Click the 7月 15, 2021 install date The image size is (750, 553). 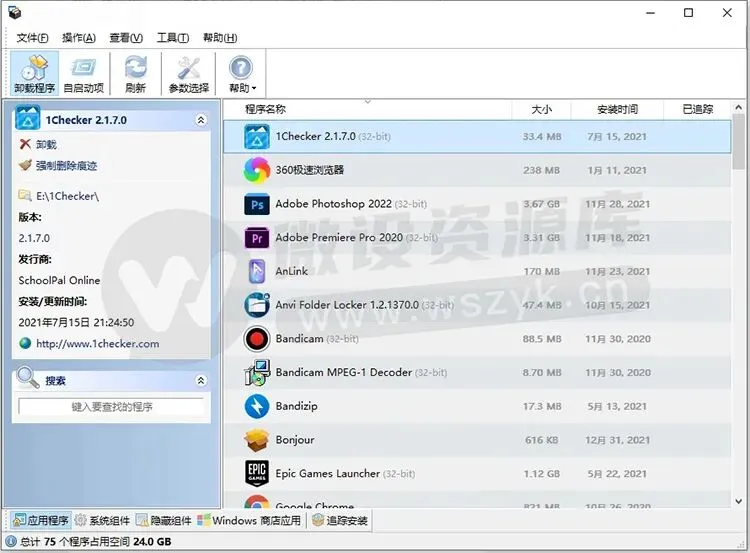click(x=617, y=137)
